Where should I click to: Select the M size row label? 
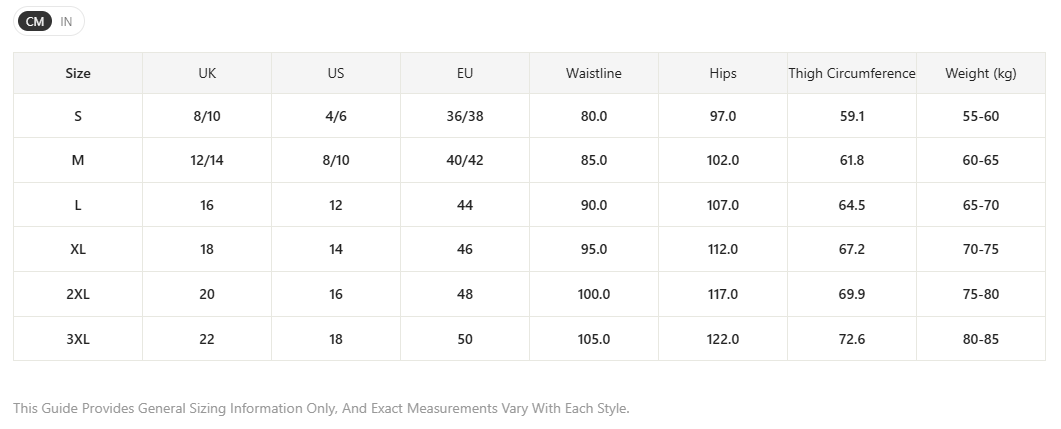pos(78,160)
